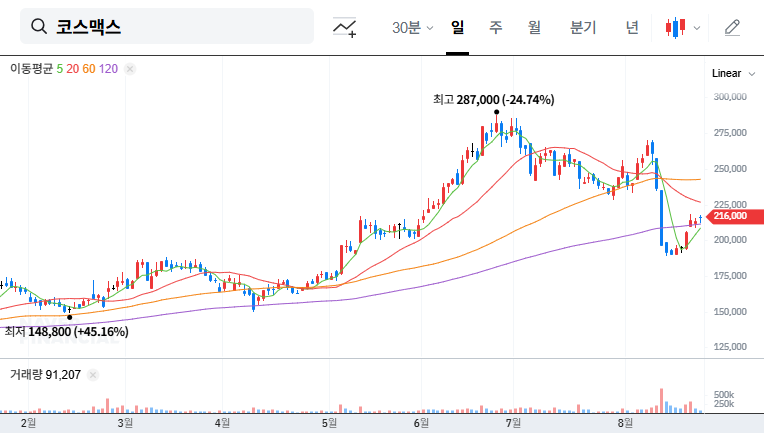Switch to the 주 weekly tab
Image resolution: width=764 pixels, height=433 pixels.
tap(496, 27)
